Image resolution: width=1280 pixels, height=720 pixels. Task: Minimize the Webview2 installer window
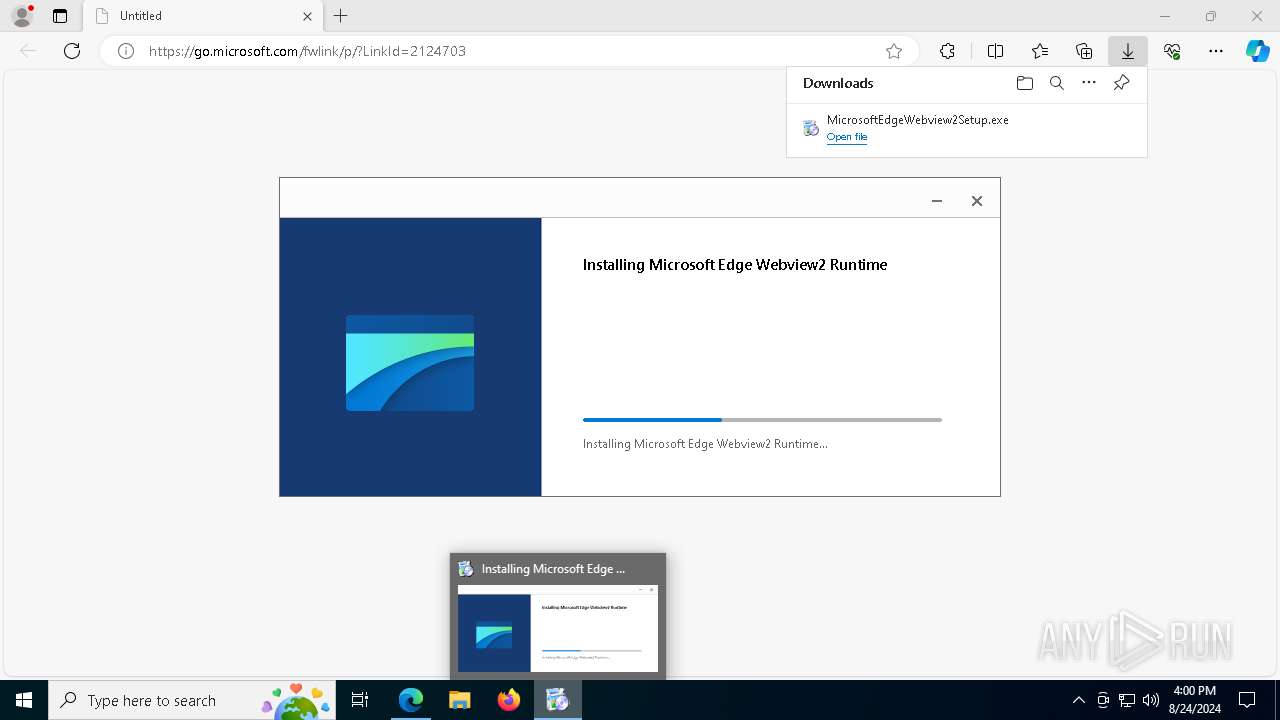(x=937, y=201)
